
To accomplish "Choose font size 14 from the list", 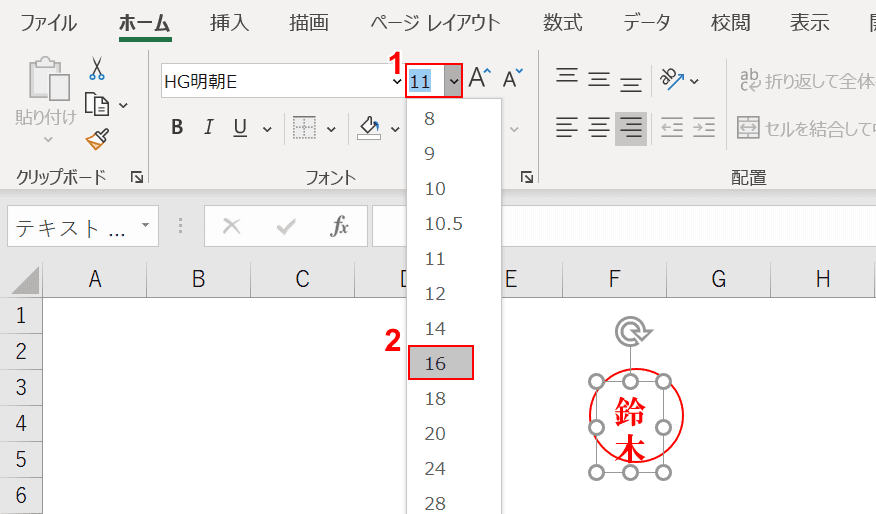I will (454, 329).
